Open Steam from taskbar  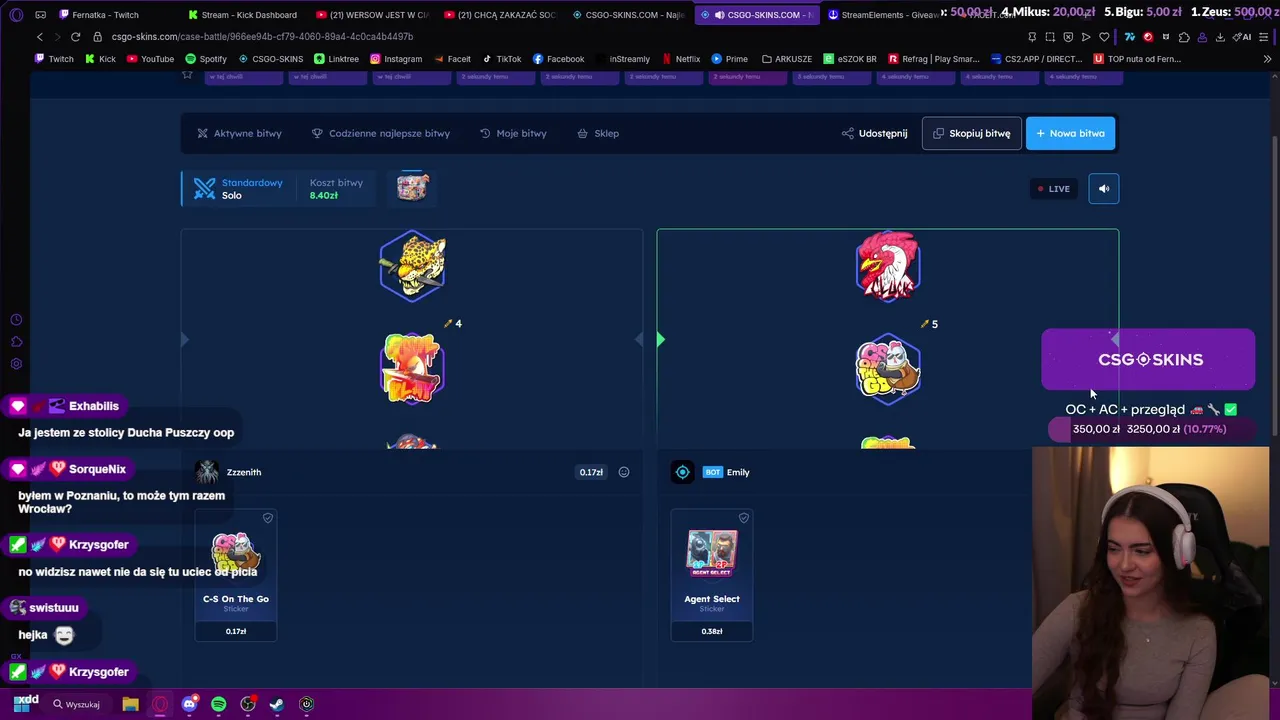(x=277, y=704)
